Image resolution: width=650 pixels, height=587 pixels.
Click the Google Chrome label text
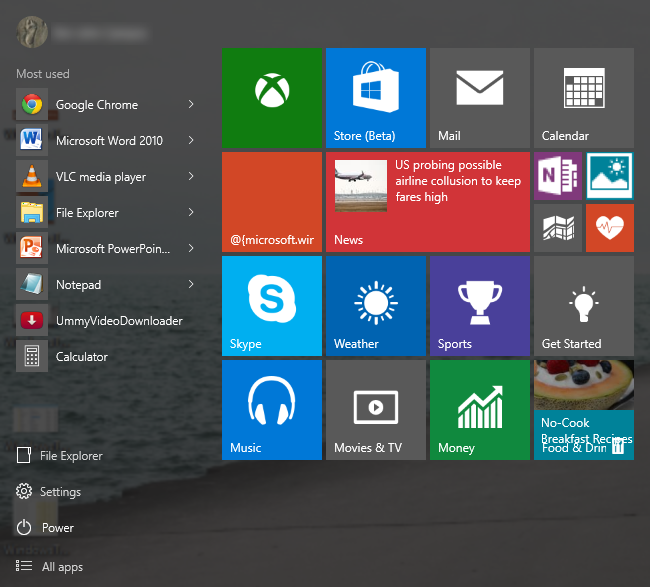[x=97, y=105]
